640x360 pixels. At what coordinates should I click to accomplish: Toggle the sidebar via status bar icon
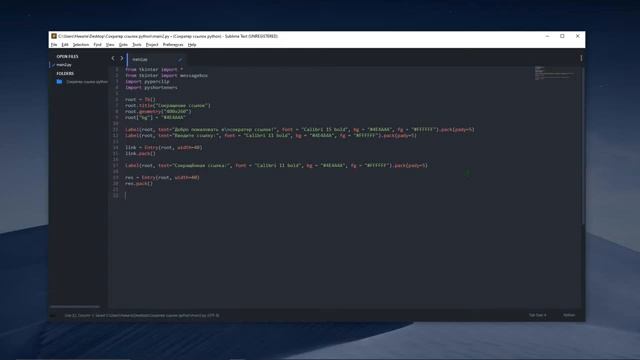(53, 315)
